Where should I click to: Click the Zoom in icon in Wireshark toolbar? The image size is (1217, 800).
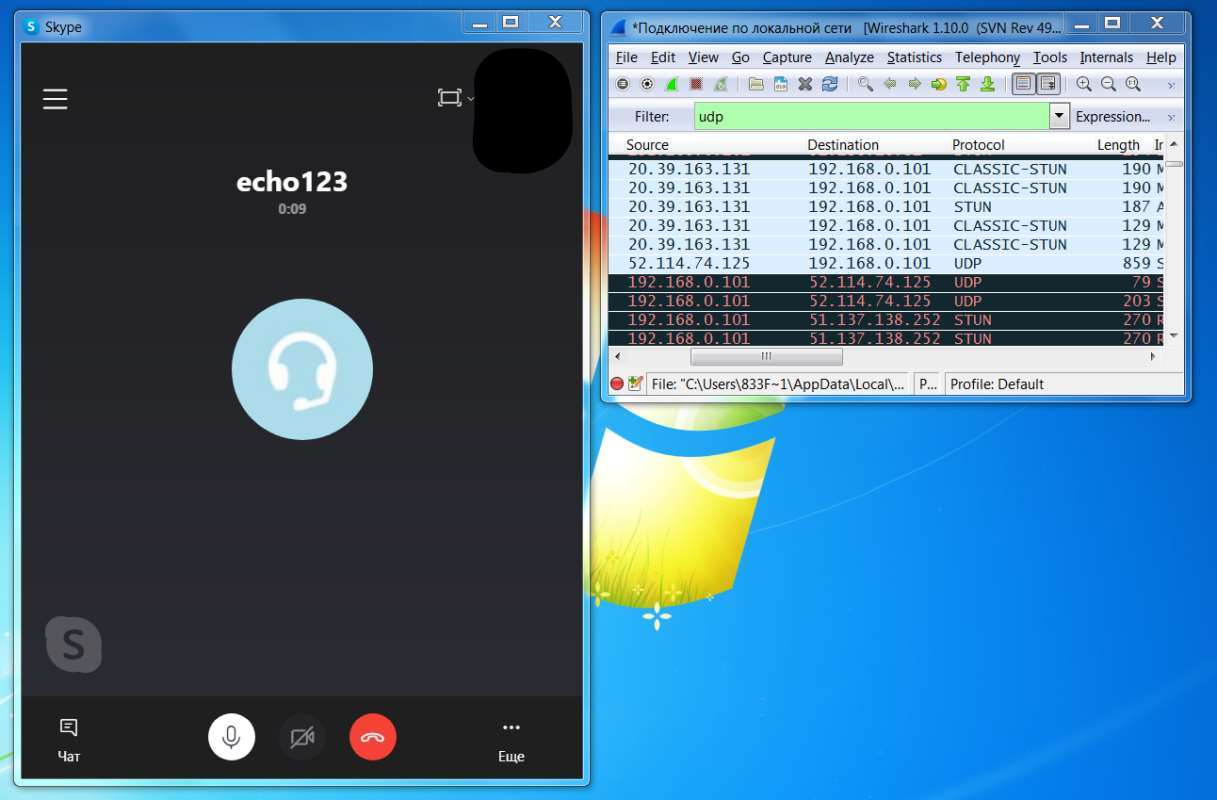click(x=1084, y=84)
